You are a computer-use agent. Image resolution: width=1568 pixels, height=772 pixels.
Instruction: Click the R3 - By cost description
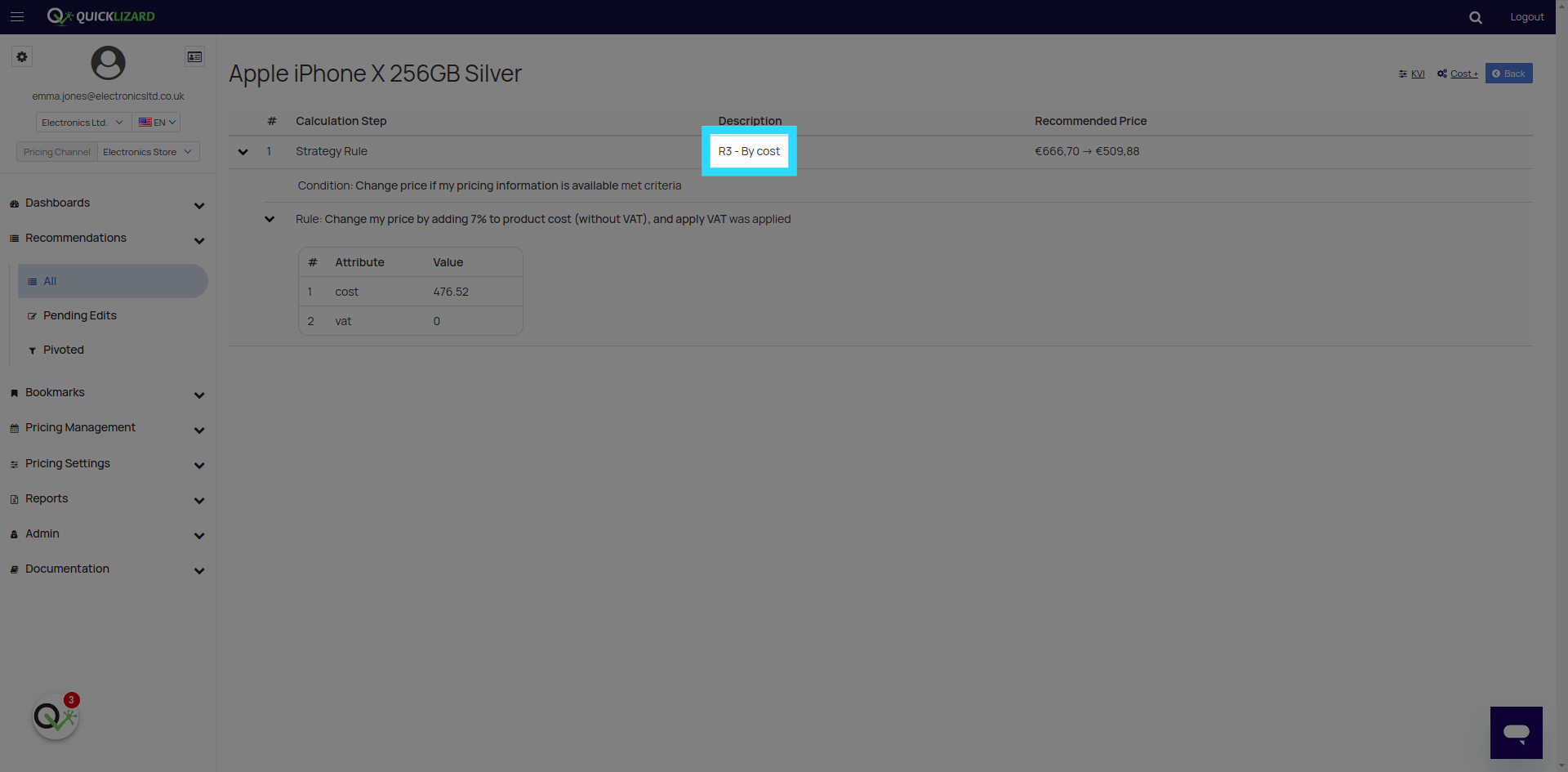pyautogui.click(x=749, y=151)
